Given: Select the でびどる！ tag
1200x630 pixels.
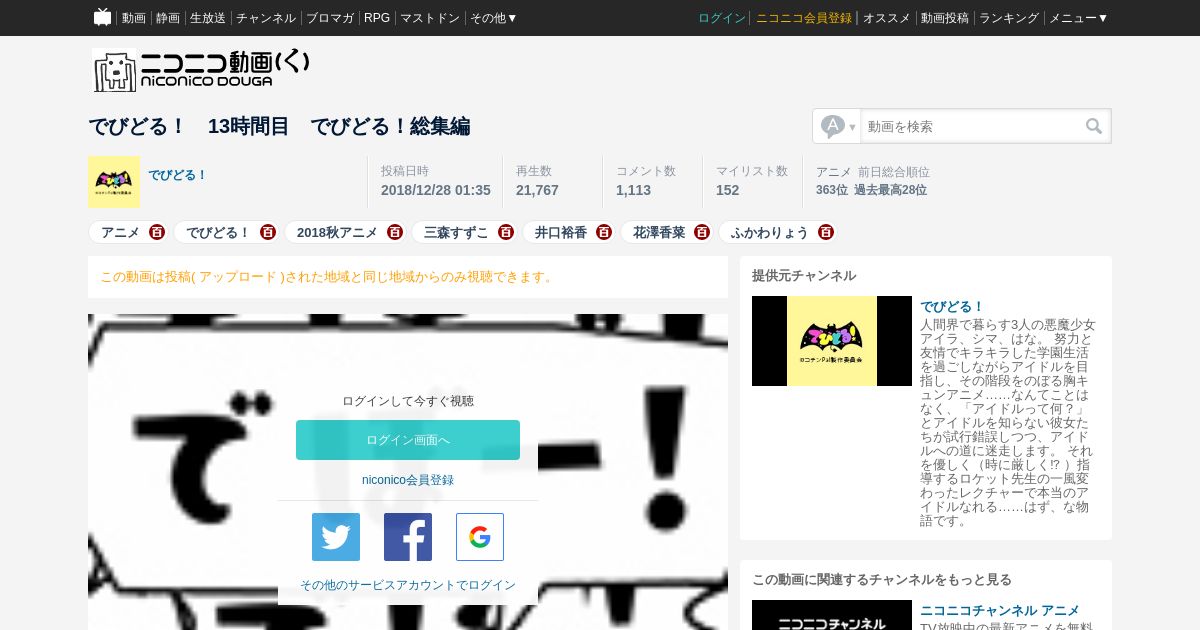Looking at the screenshot, I should [x=218, y=232].
